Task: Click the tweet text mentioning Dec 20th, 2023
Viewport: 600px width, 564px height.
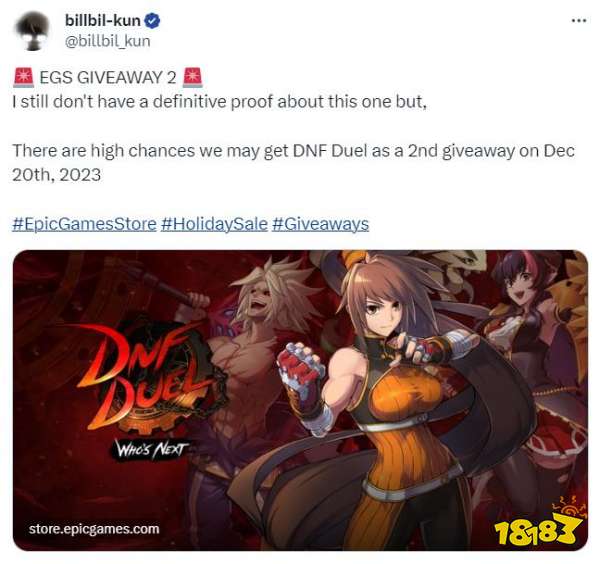Action: (293, 163)
